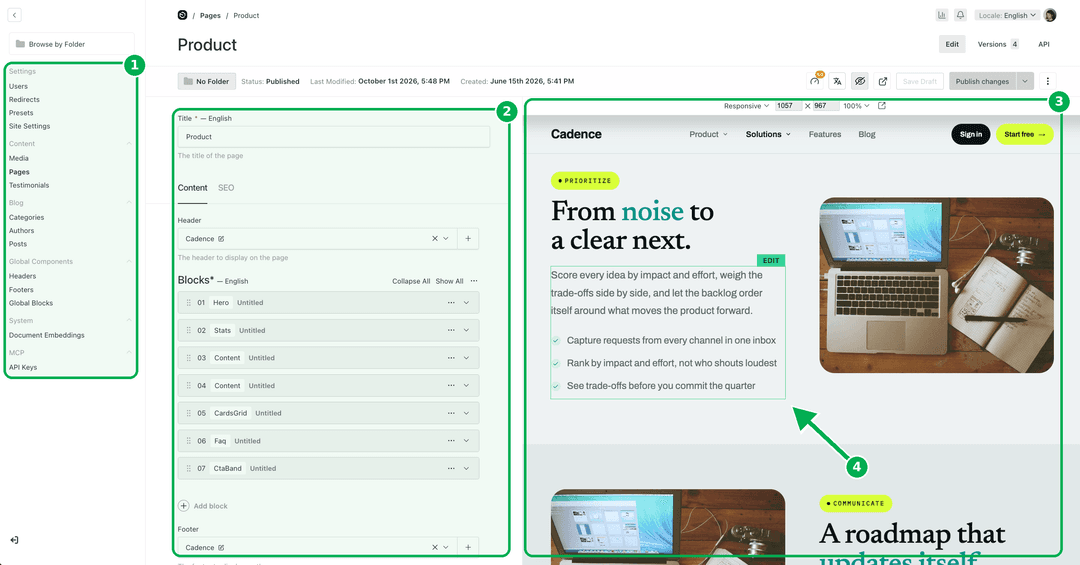Open the API tab
This screenshot has width=1080, height=565.
point(1043,44)
